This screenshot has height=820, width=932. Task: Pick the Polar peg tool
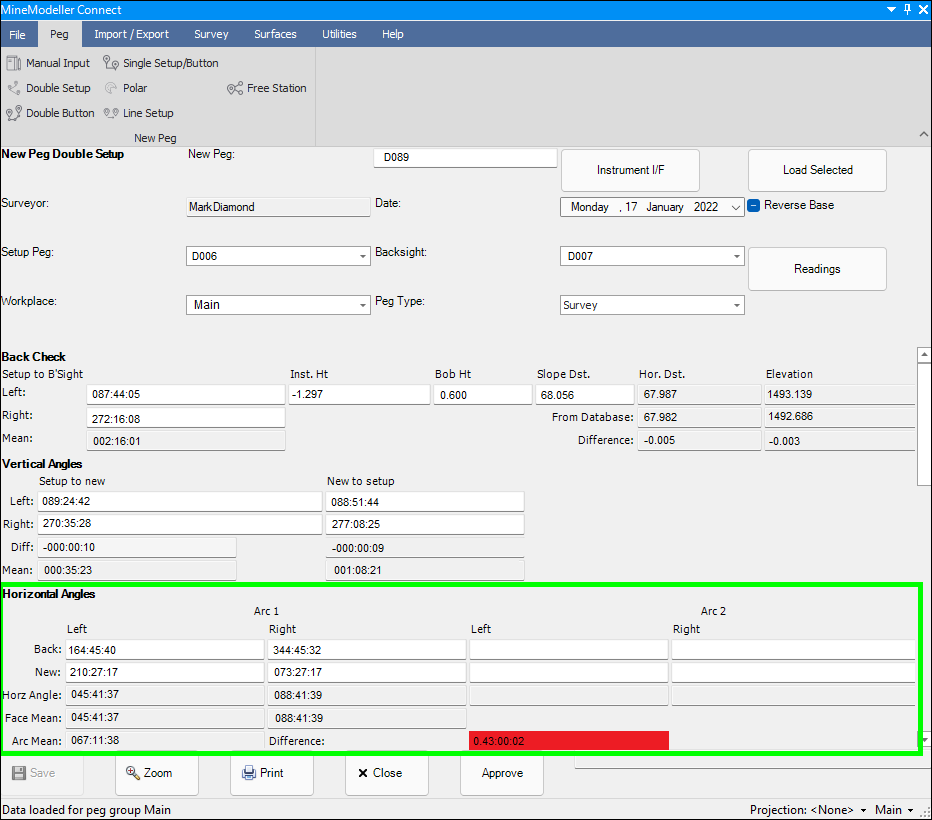point(127,88)
